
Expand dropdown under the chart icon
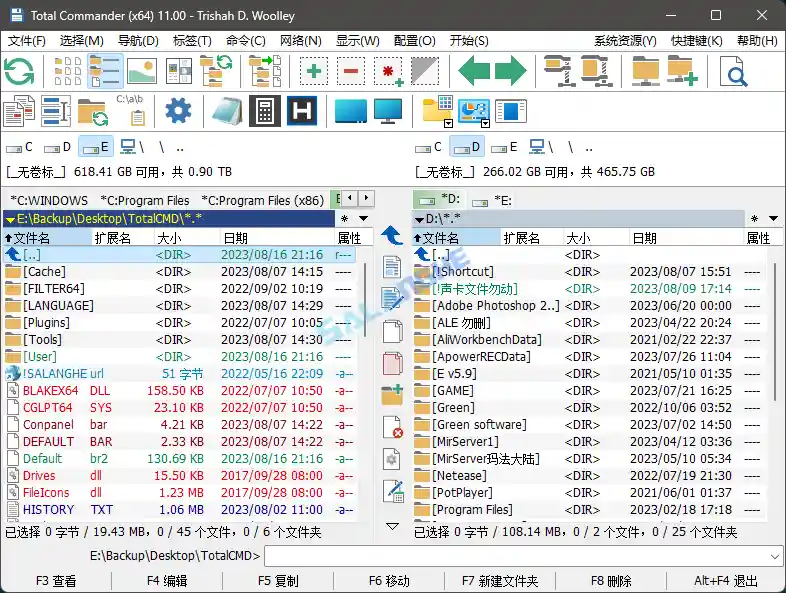tap(485, 123)
